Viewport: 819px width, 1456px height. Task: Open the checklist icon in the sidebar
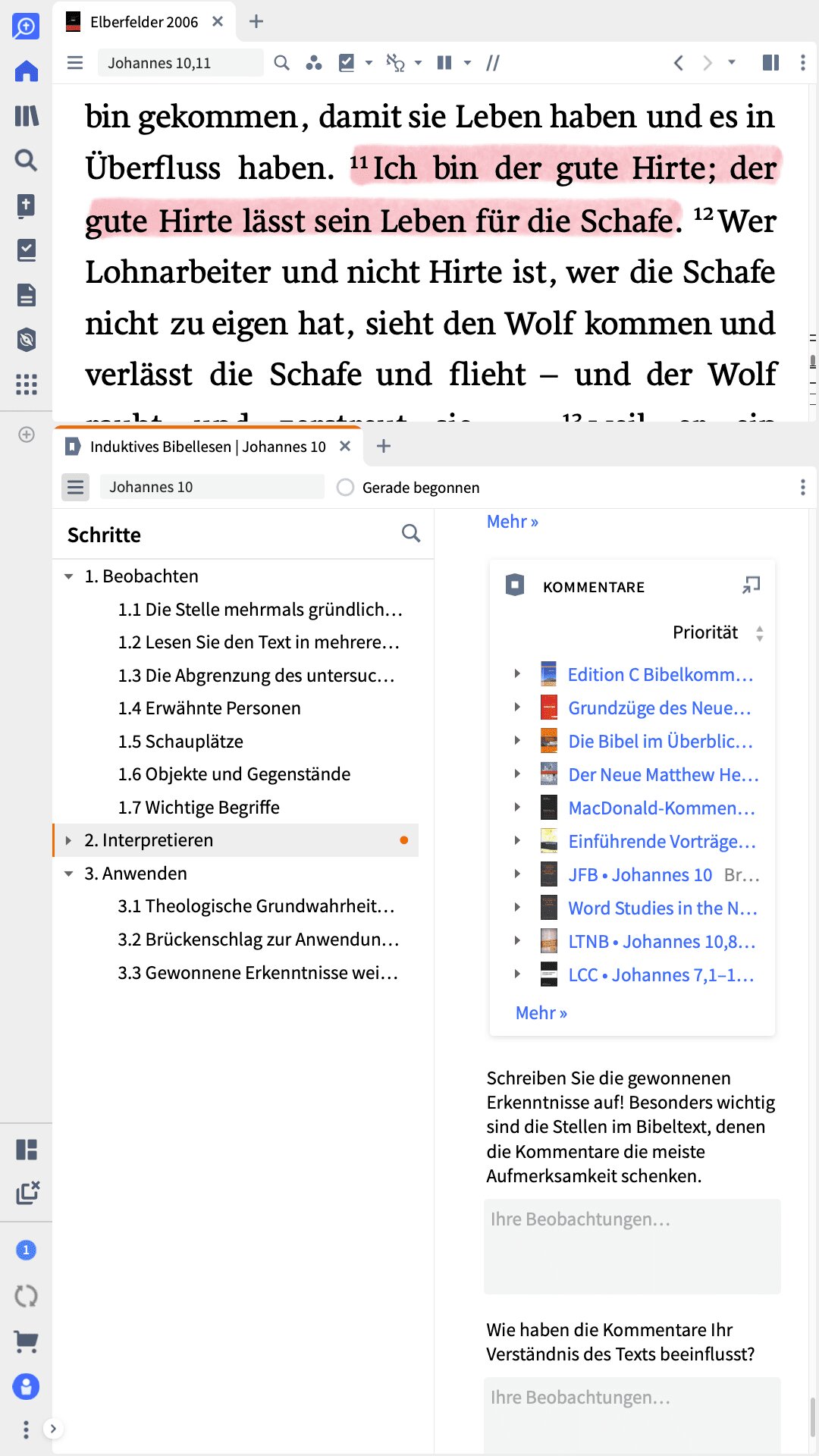26,250
